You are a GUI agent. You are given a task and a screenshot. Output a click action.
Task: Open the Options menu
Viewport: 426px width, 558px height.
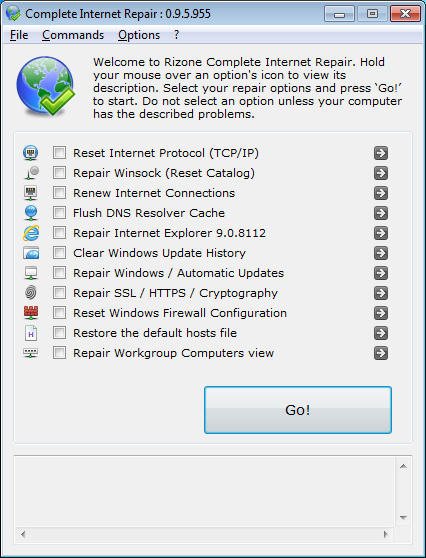(x=139, y=35)
